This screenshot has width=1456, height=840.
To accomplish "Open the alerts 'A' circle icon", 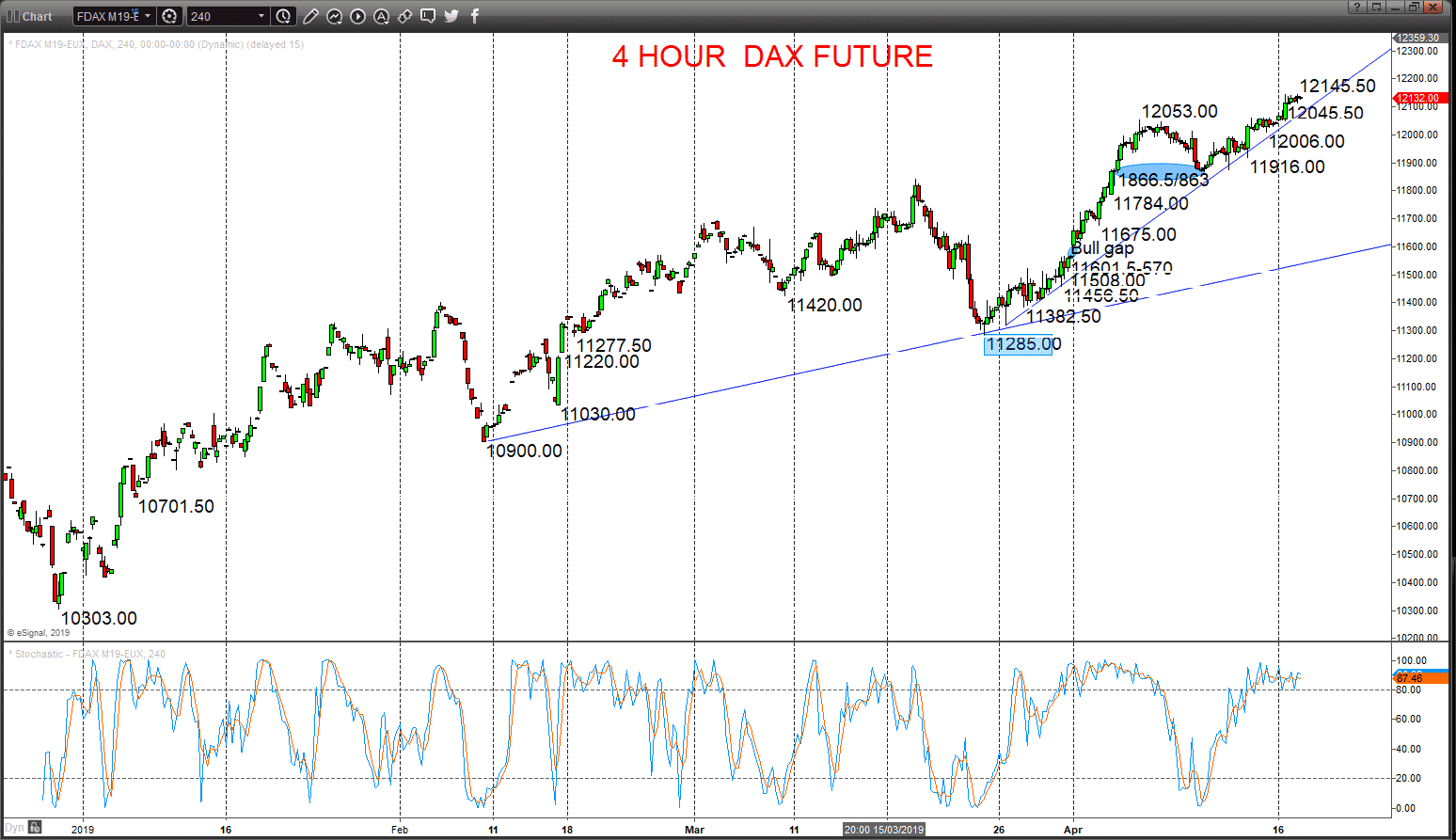I will tap(381, 16).
